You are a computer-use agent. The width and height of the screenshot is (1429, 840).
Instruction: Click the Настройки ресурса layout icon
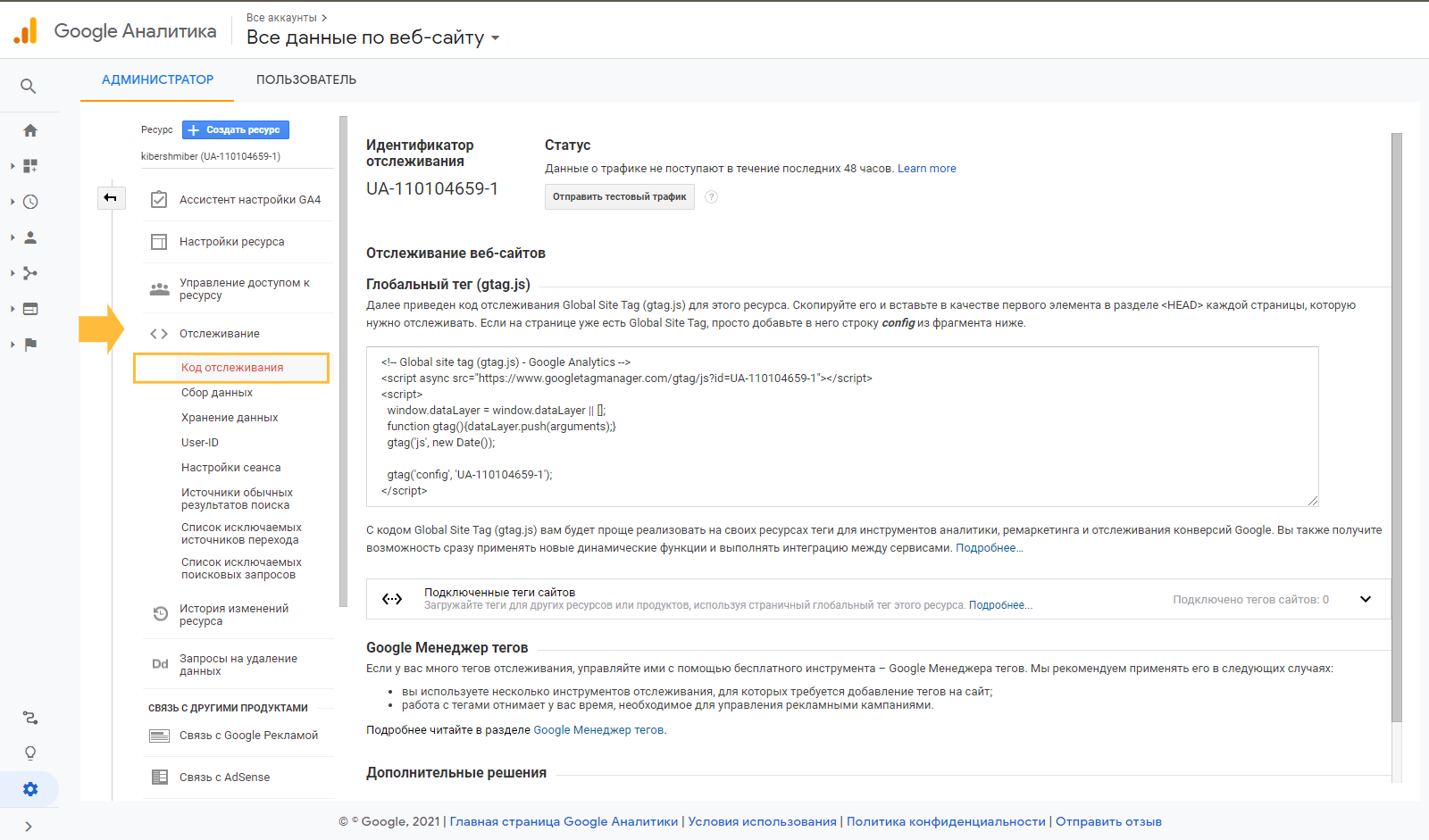pos(159,242)
